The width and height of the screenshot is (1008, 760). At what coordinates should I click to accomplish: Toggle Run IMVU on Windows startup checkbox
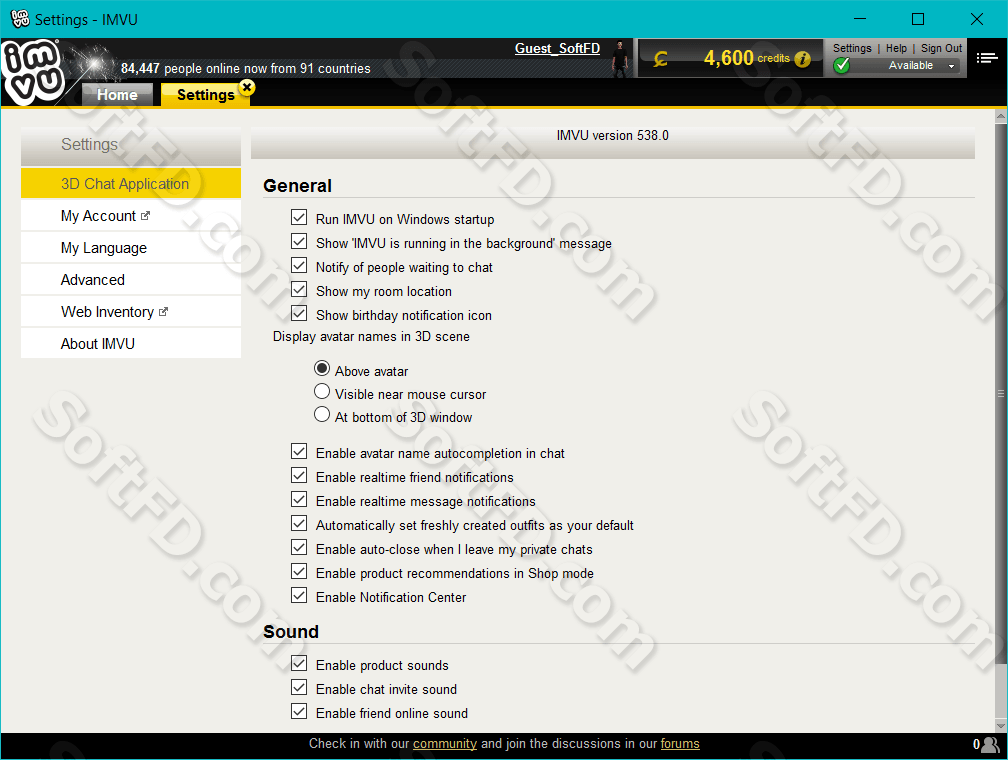point(299,217)
